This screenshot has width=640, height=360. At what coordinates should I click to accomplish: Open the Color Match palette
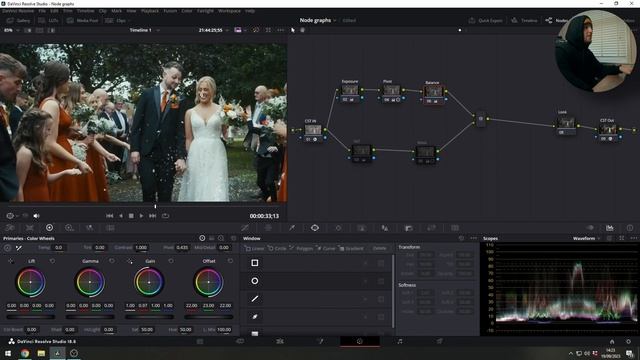[30, 228]
